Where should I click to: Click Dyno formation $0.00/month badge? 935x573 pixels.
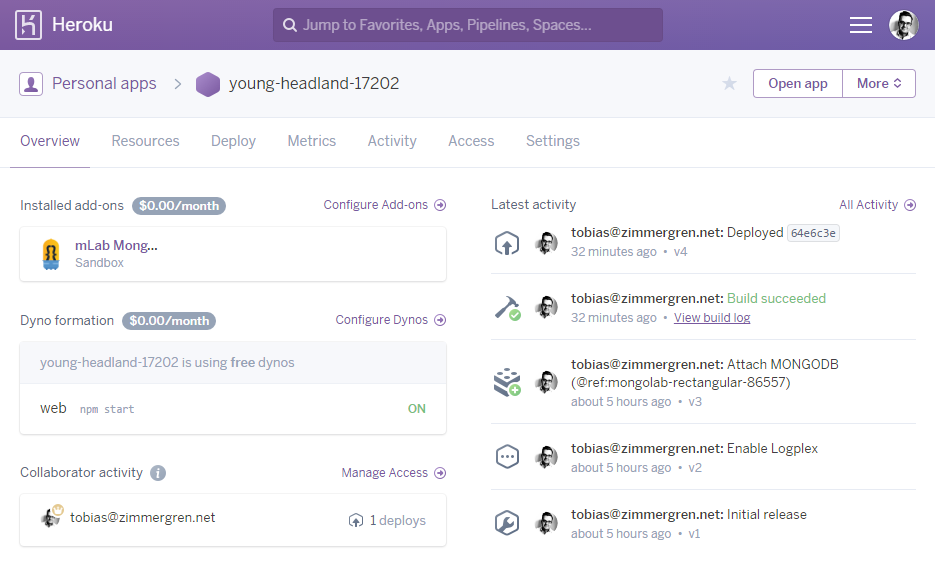coord(169,321)
